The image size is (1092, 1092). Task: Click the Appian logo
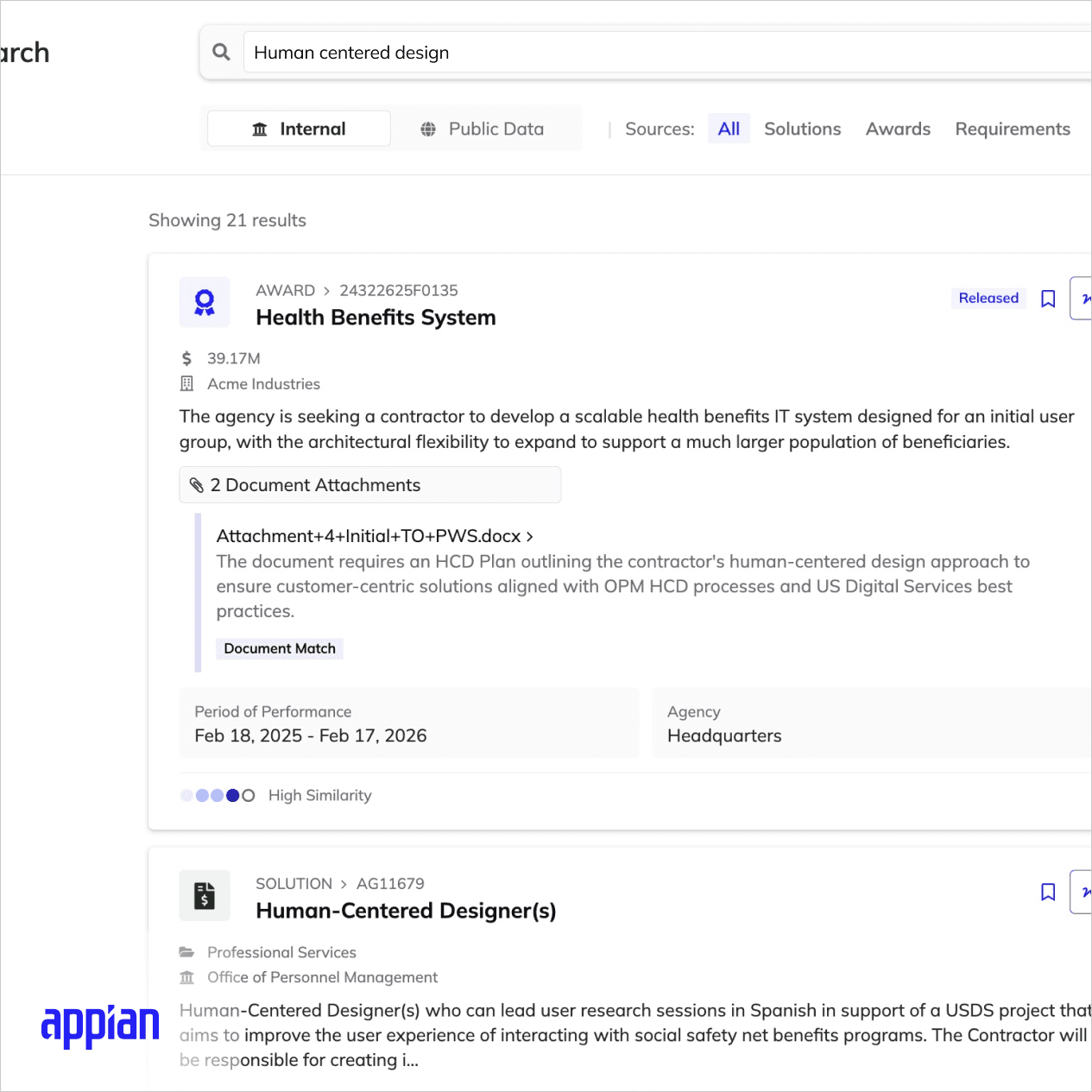click(100, 1025)
